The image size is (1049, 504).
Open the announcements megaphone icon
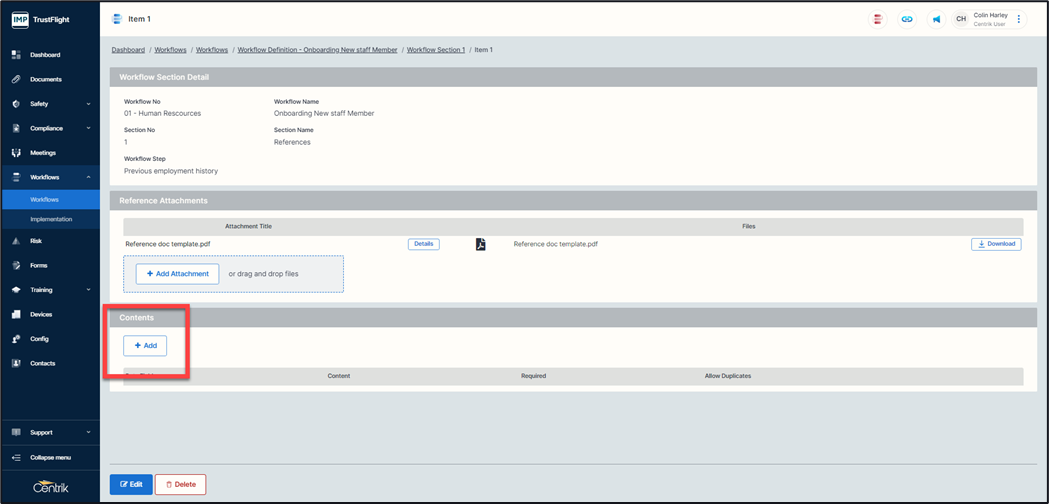(936, 19)
